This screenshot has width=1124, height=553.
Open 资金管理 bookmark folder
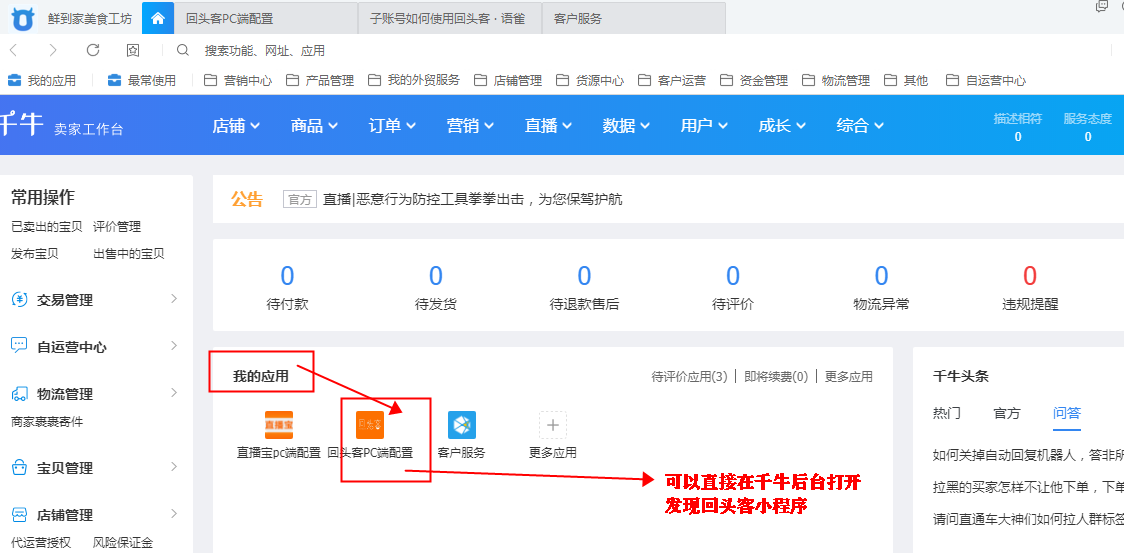pyautogui.click(x=753, y=80)
